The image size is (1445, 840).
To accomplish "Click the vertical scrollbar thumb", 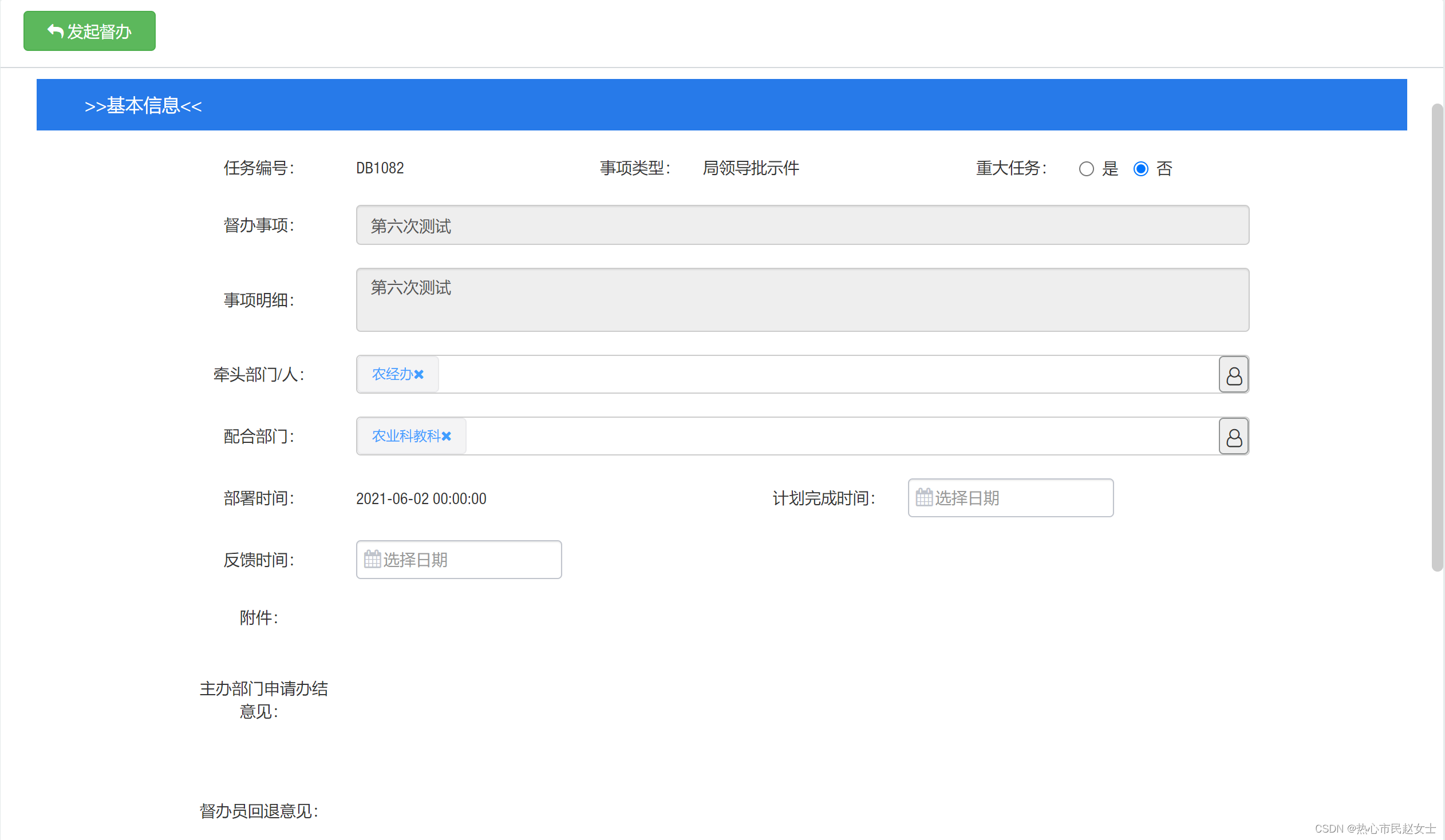I will (x=1436, y=338).
